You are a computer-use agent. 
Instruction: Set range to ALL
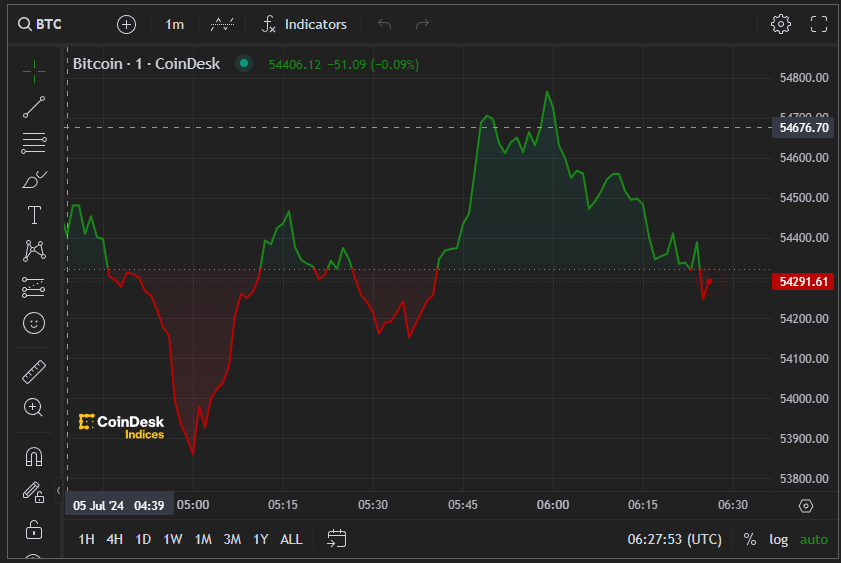coord(291,539)
